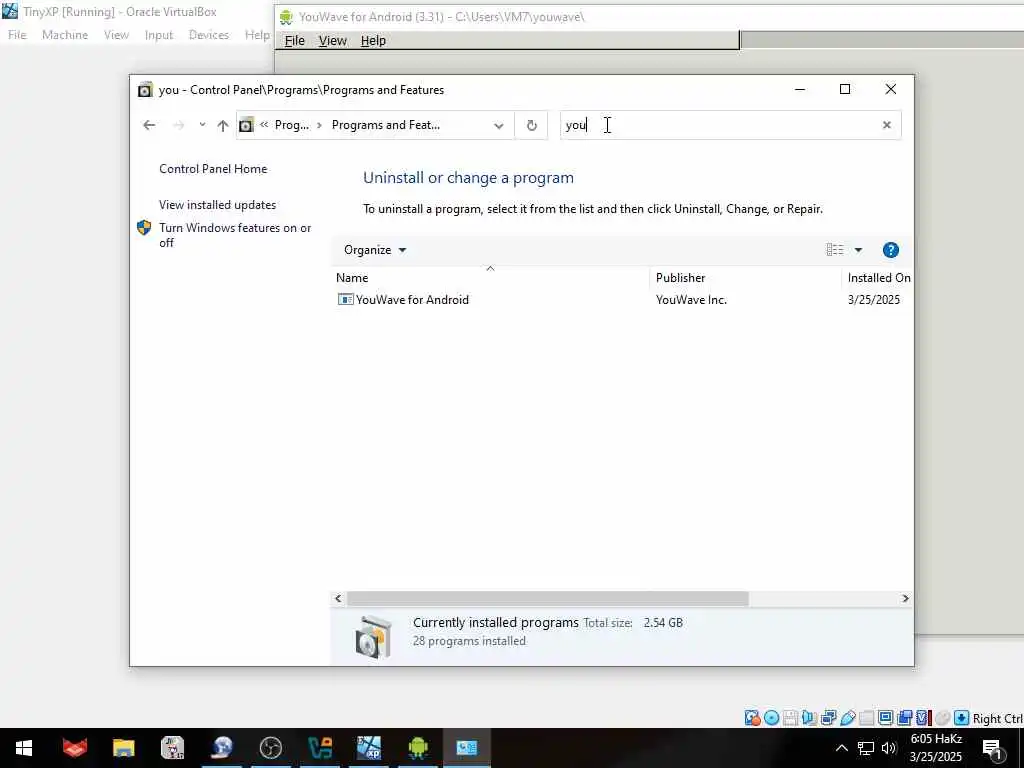Click the VirtualBox display status icon
1024x768 pixels.
click(x=886, y=718)
